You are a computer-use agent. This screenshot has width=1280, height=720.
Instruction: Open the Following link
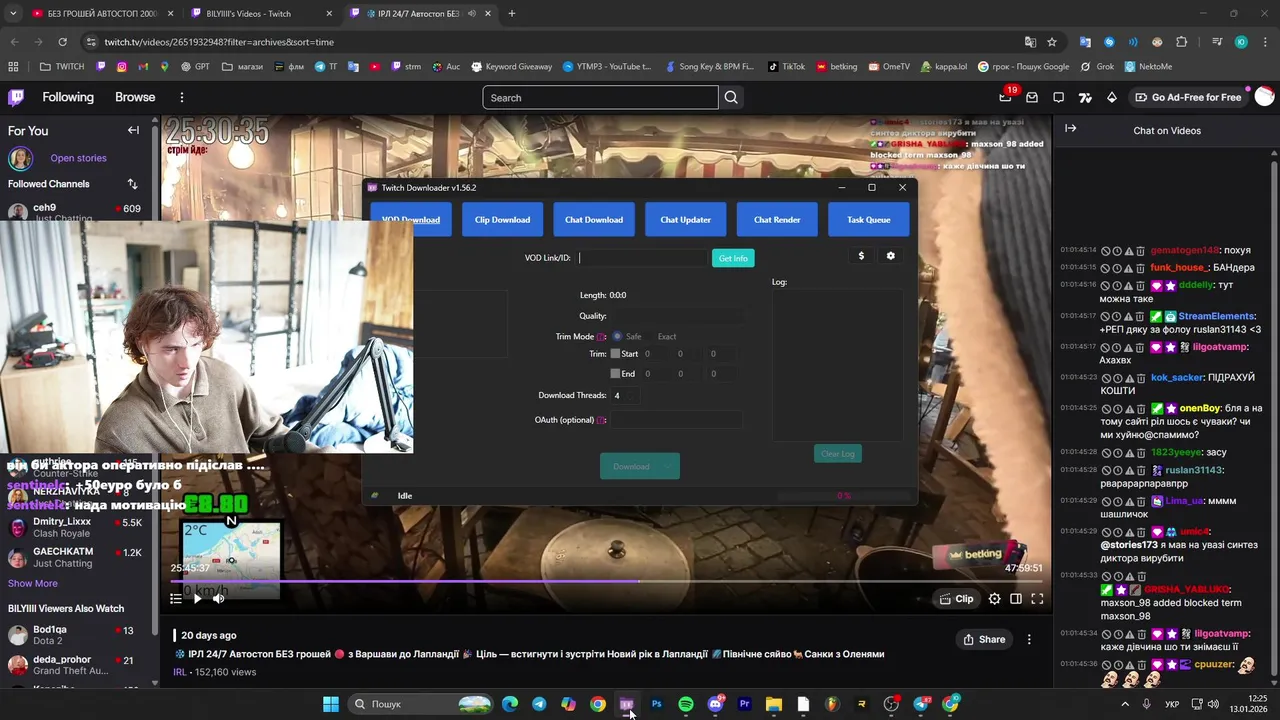pos(68,97)
